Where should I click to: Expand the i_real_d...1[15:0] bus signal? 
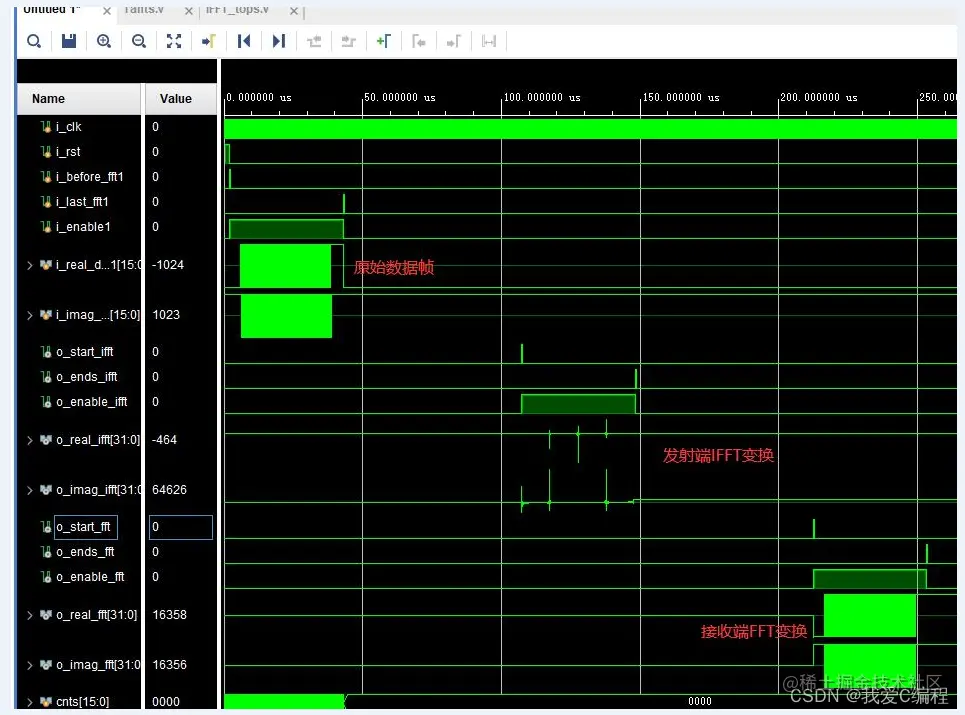[30, 265]
